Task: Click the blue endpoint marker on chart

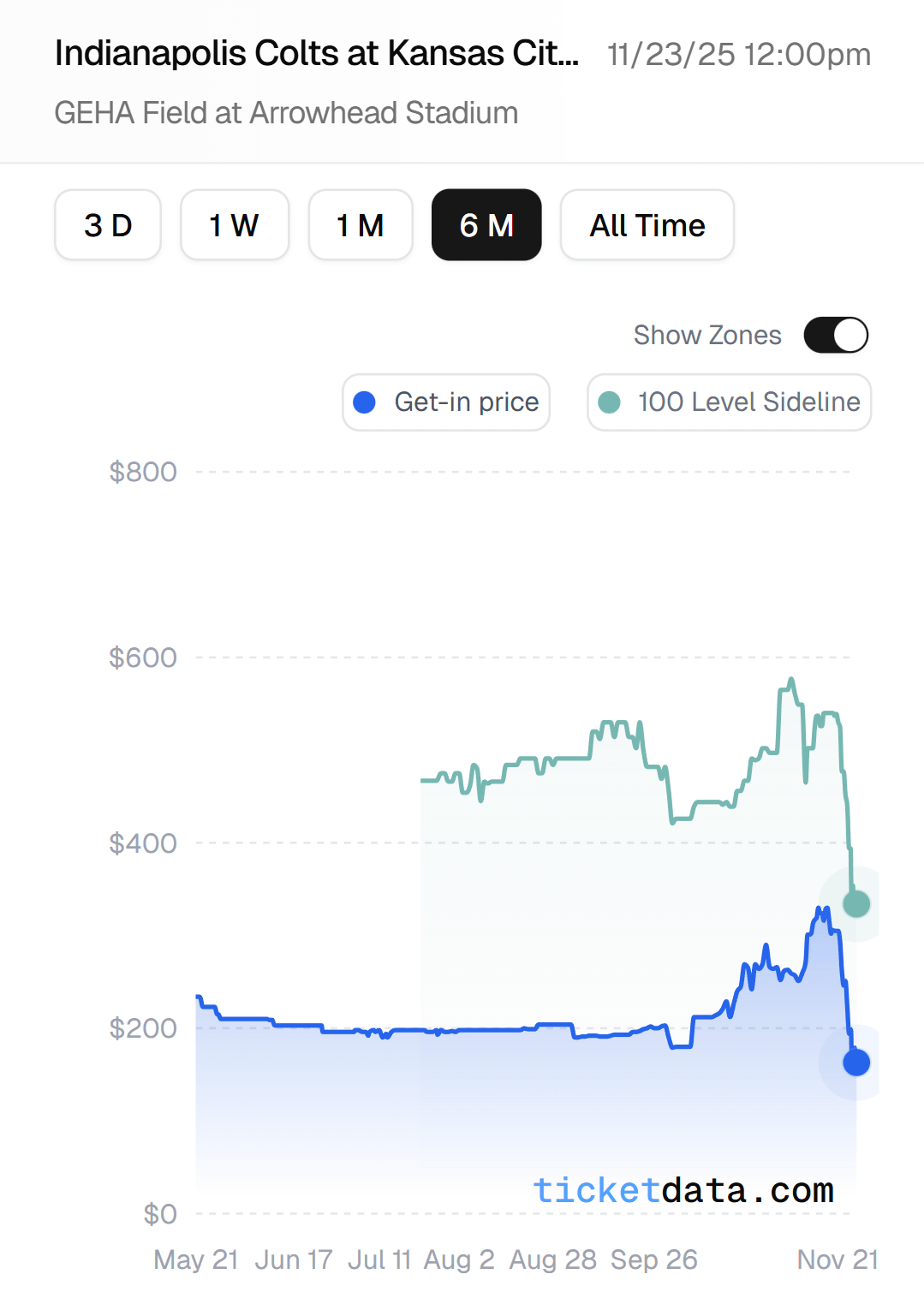Action: coord(856,1063)
